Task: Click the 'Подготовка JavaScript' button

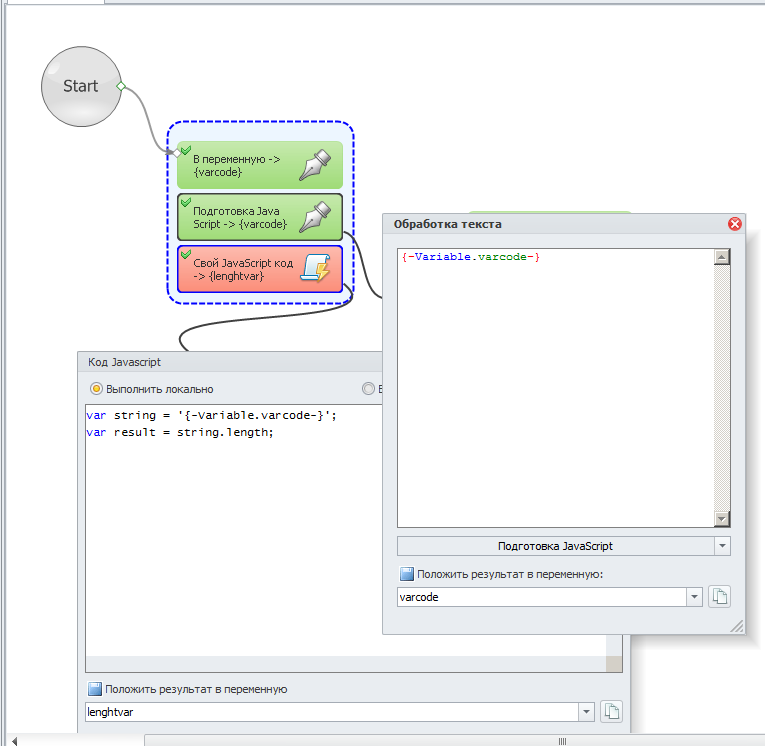Action: pyautogui.click(x=555, y=546)
